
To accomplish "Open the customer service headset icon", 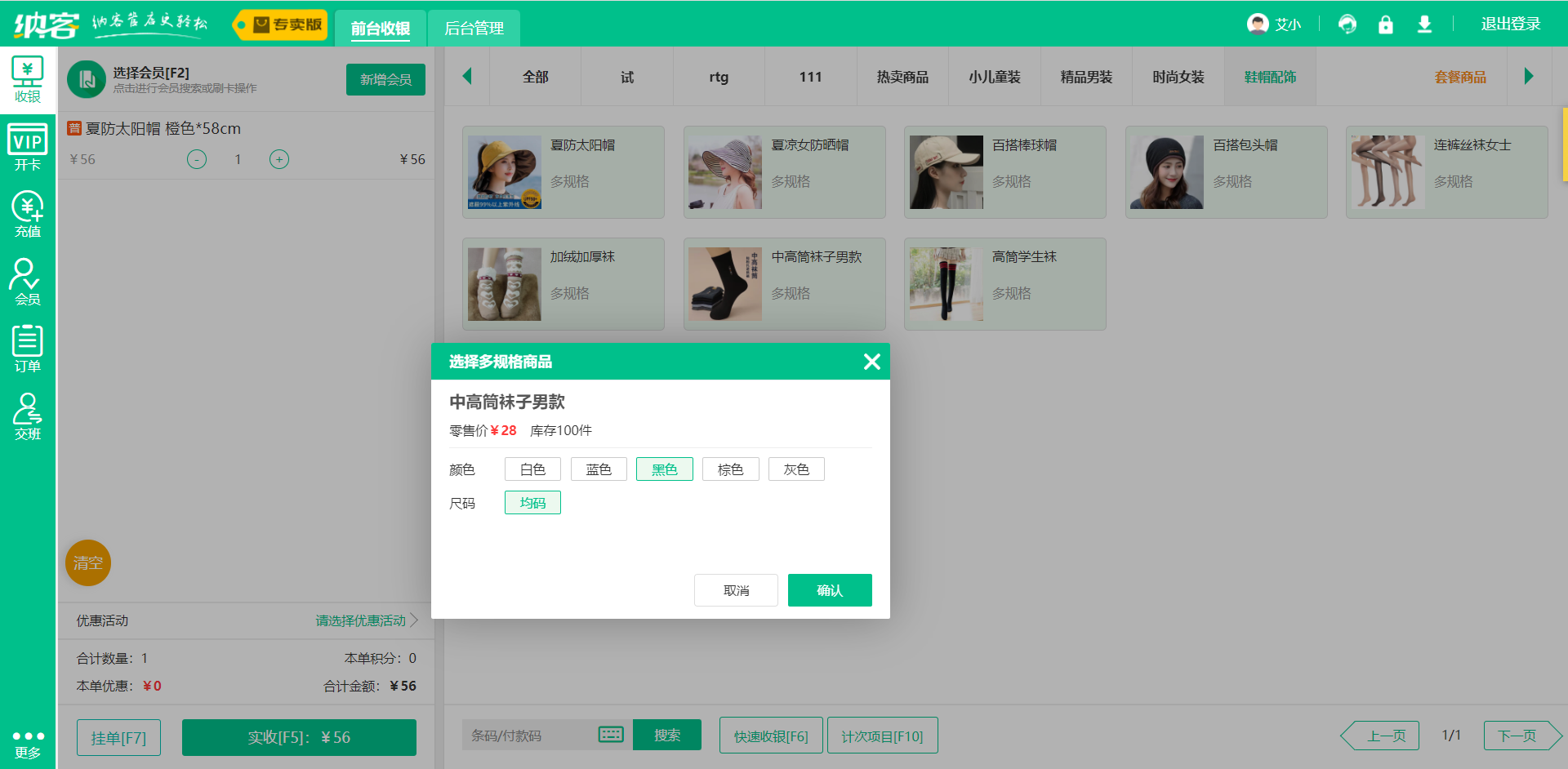I will (x=1347, y=24).
